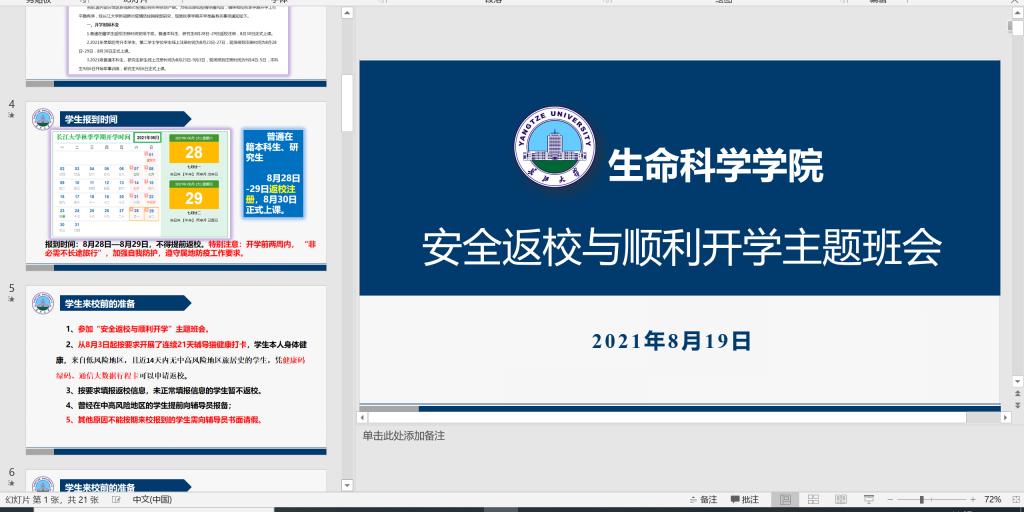Click the 中文(中国) language indicator
The image size is (1024, 512).
tap(152, 499)
